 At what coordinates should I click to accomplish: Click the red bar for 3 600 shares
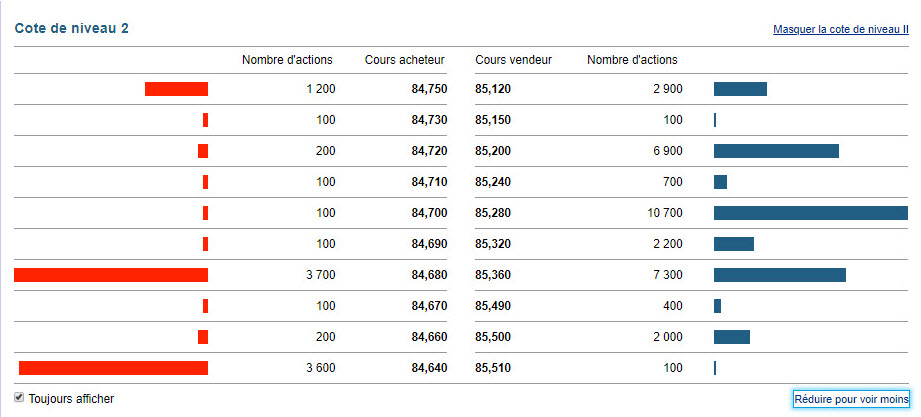113,368
